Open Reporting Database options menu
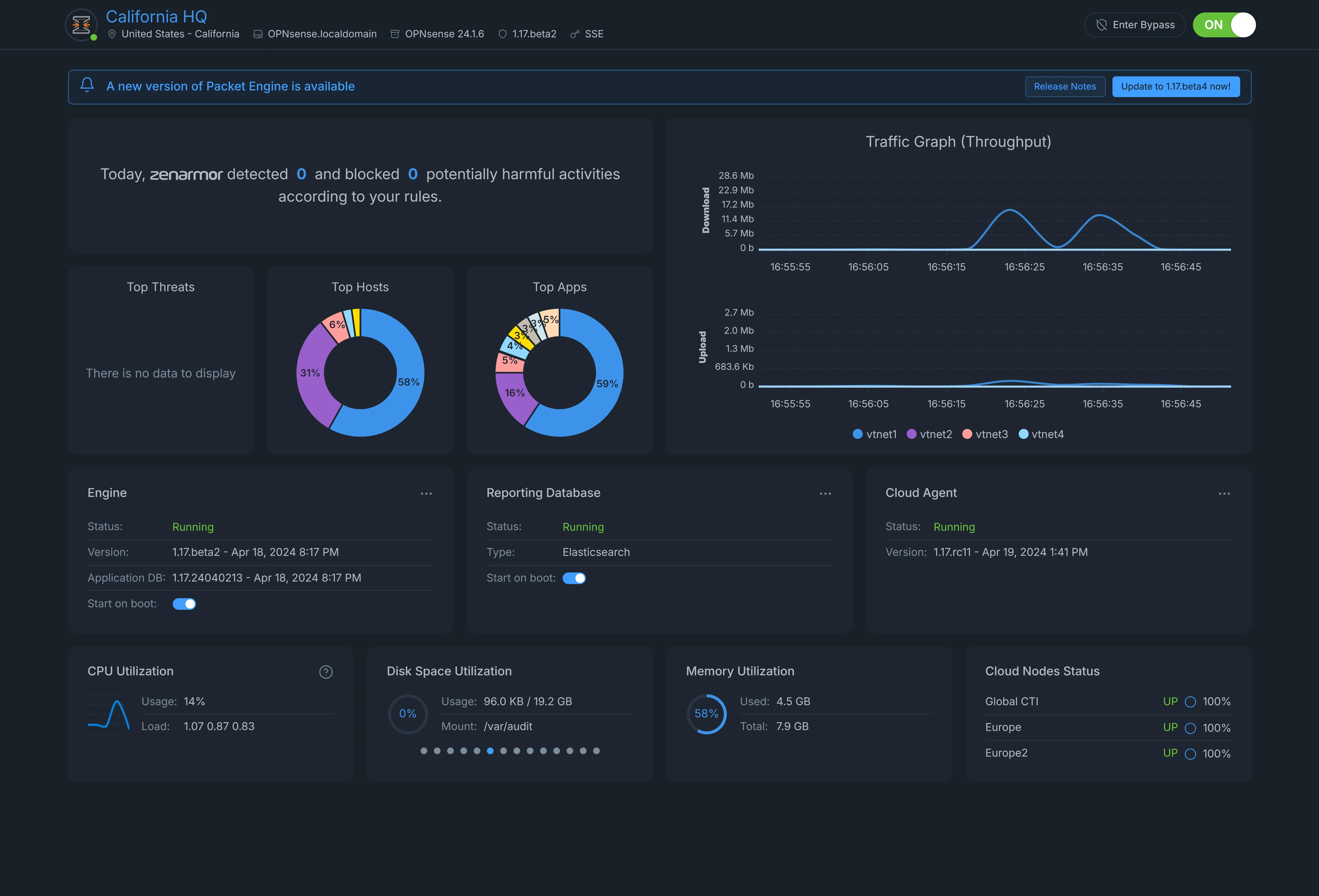This screenshot has width=1319, height=896. [x=825, y=494]
